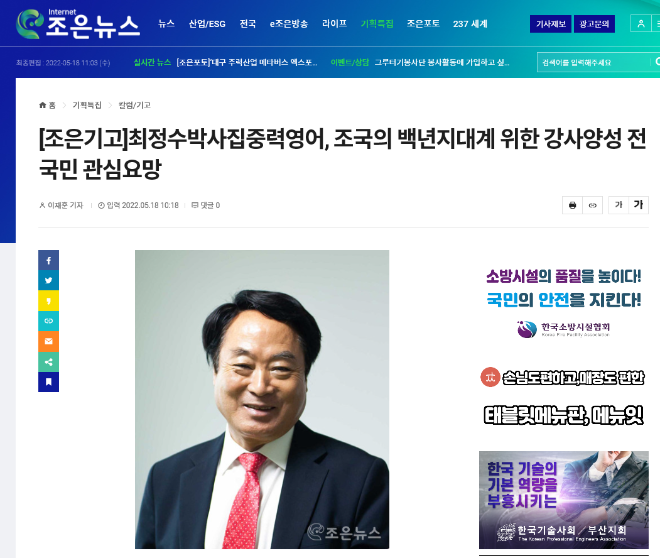The height and width of the screenshot is (558, 660).
Task: Decrease font size with small 가
Action: (x=618, y=205)
